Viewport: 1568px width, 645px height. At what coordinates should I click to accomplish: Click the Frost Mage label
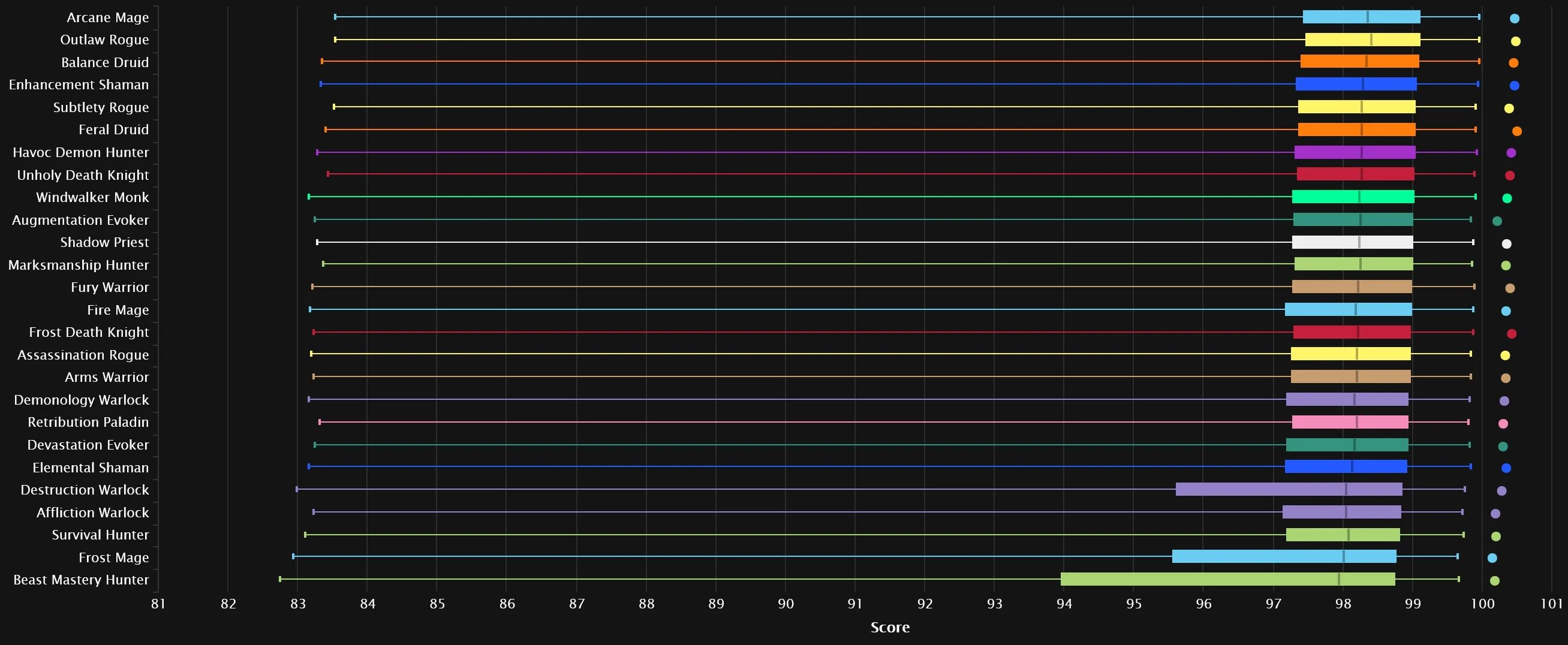114,558
